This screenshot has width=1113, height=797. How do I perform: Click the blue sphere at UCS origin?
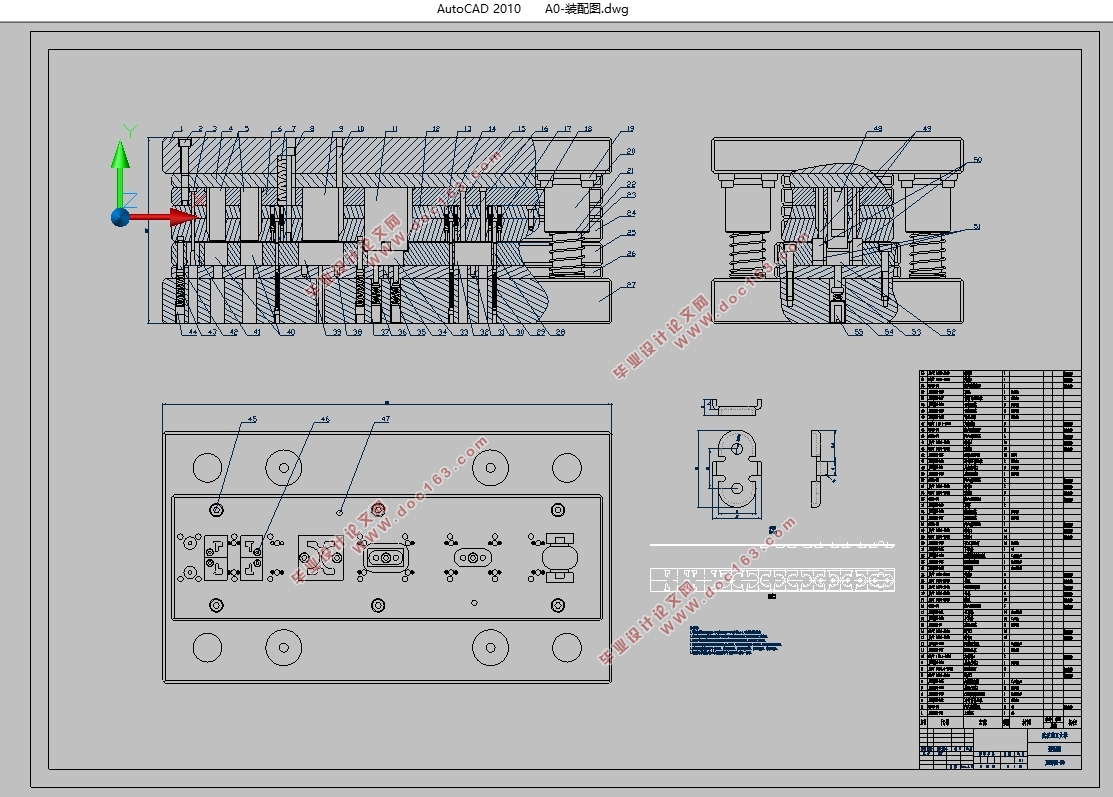(x=120, y=216)
